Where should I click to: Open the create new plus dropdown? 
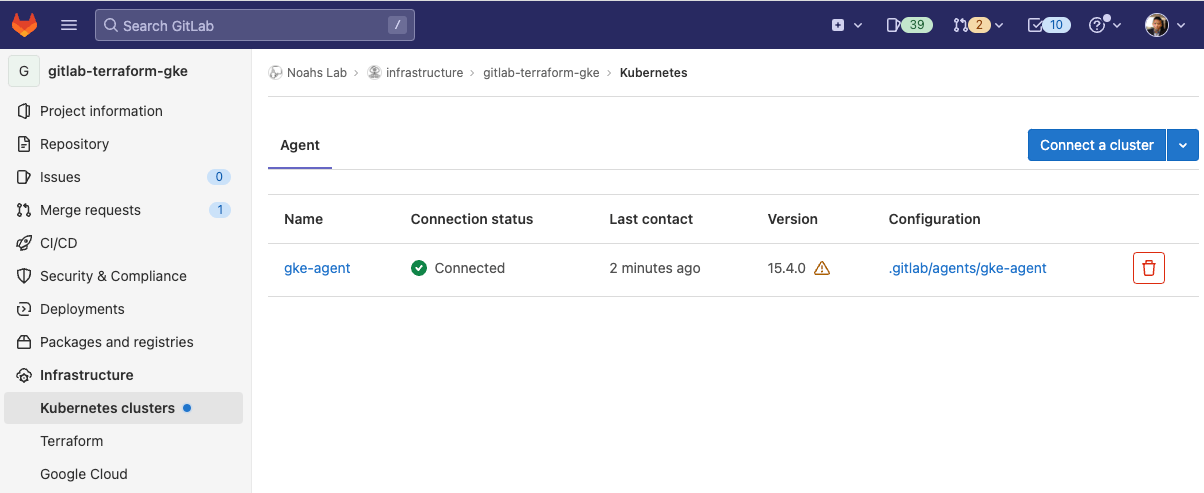click(847, 25)
